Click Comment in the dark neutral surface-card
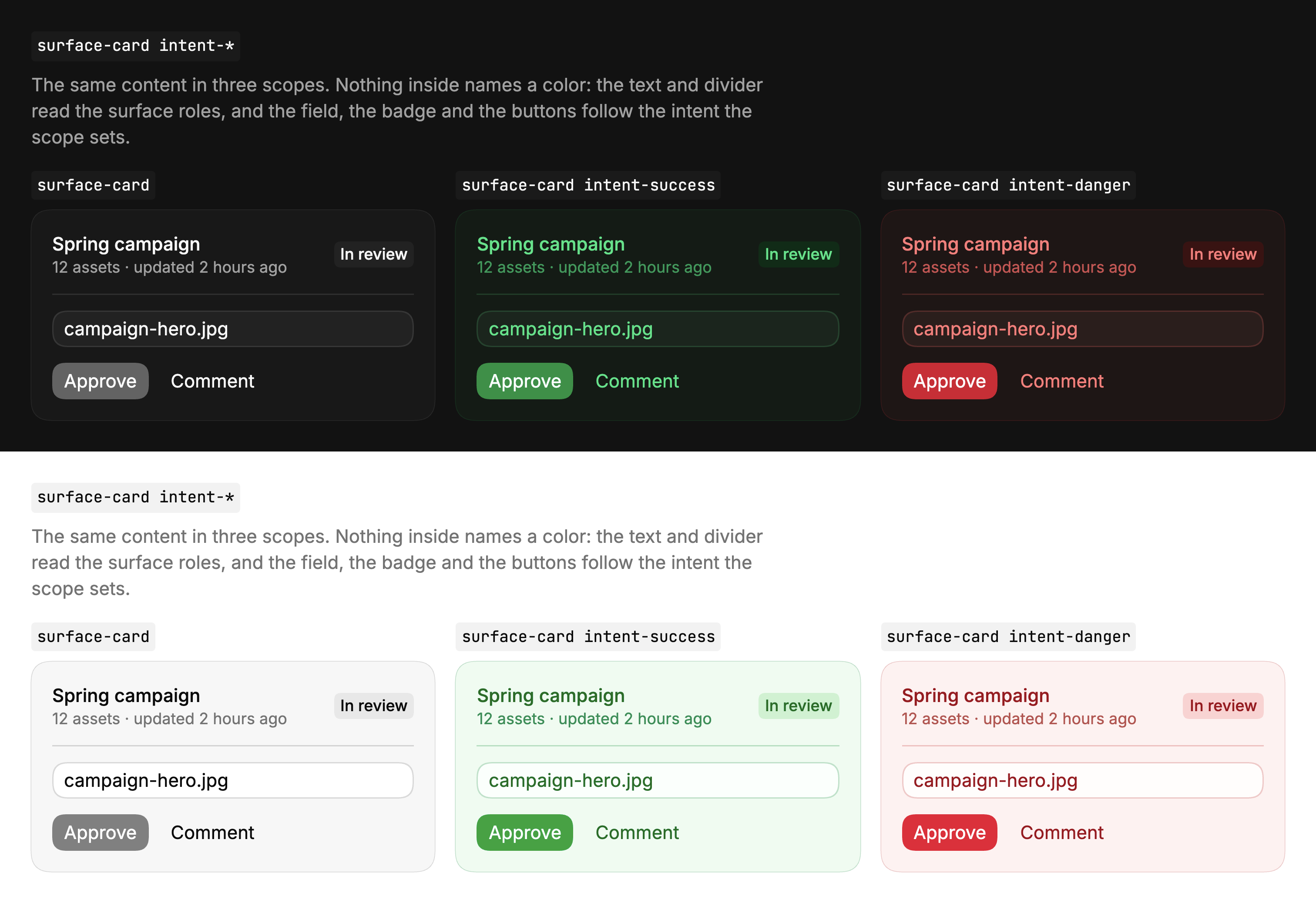Image resolution: width=1316 pixels, height=903 pixels. tap(212, 381)
